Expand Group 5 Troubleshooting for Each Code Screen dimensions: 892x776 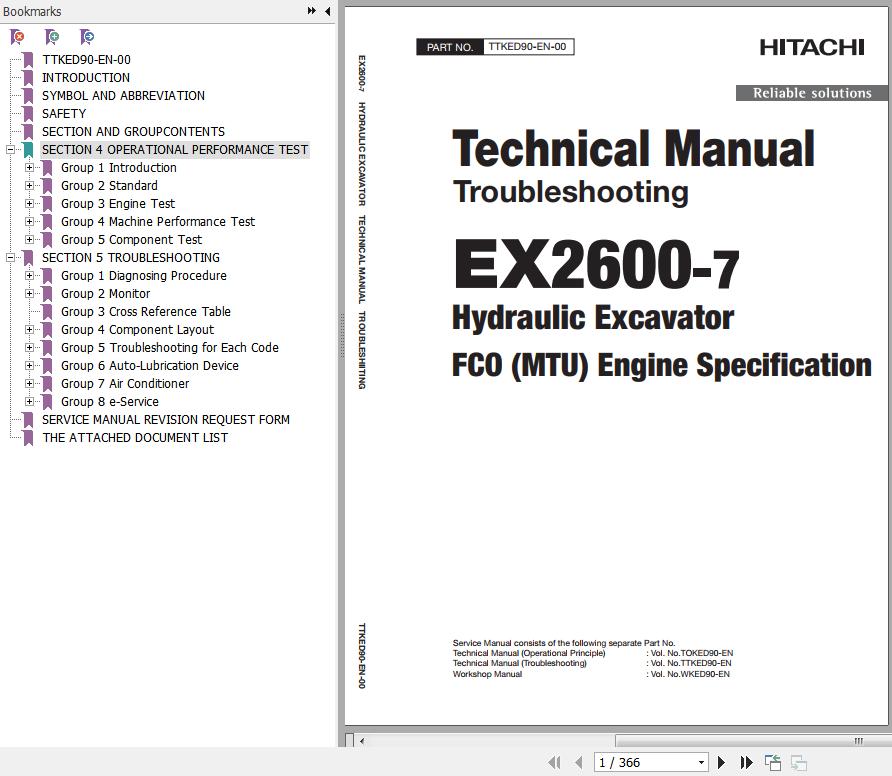(x=30, y=348)
